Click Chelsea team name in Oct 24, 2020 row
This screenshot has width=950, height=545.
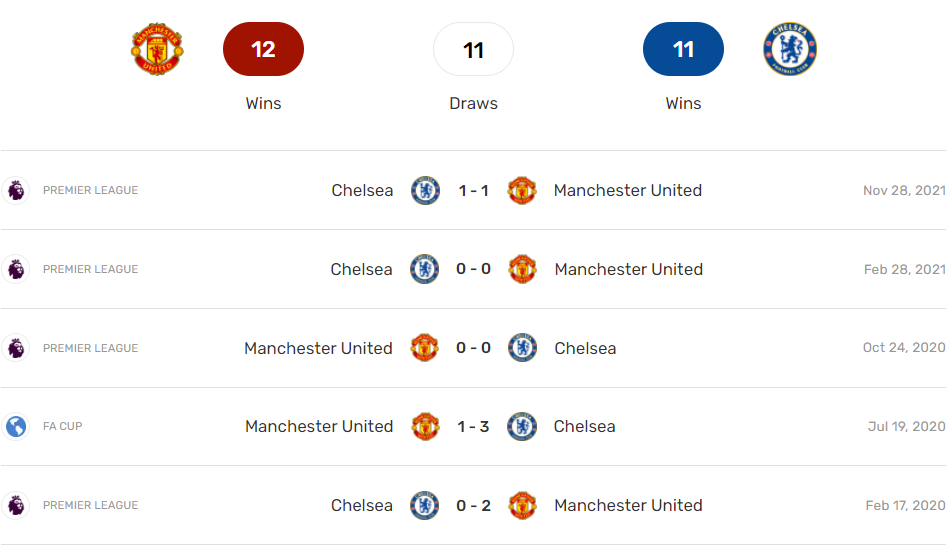coord(585,348)
